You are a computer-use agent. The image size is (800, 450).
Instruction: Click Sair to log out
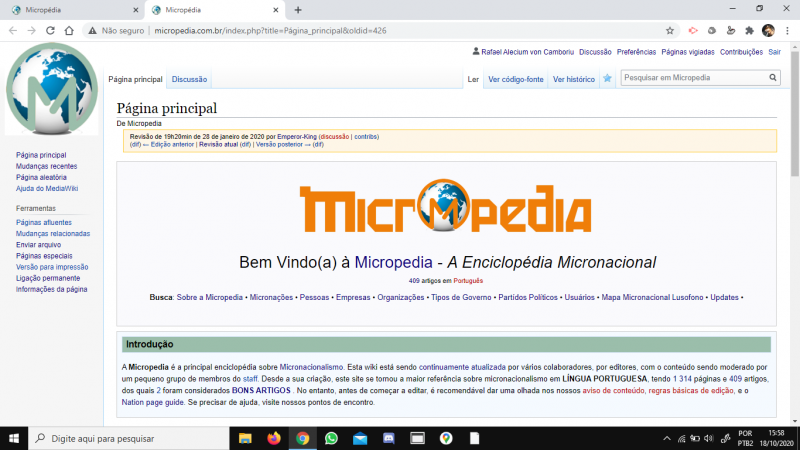(x=774, y=52)
